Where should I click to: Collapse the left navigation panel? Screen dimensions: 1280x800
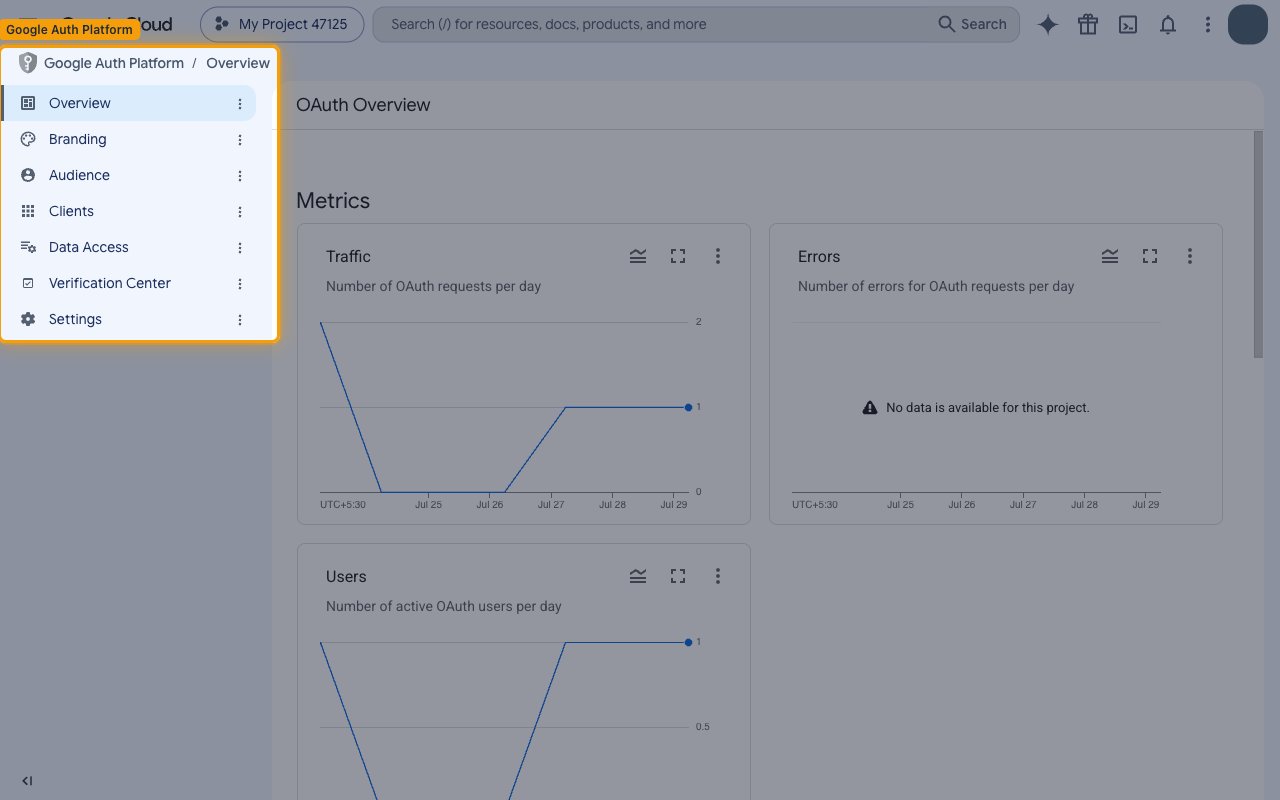tap(27, 781)
